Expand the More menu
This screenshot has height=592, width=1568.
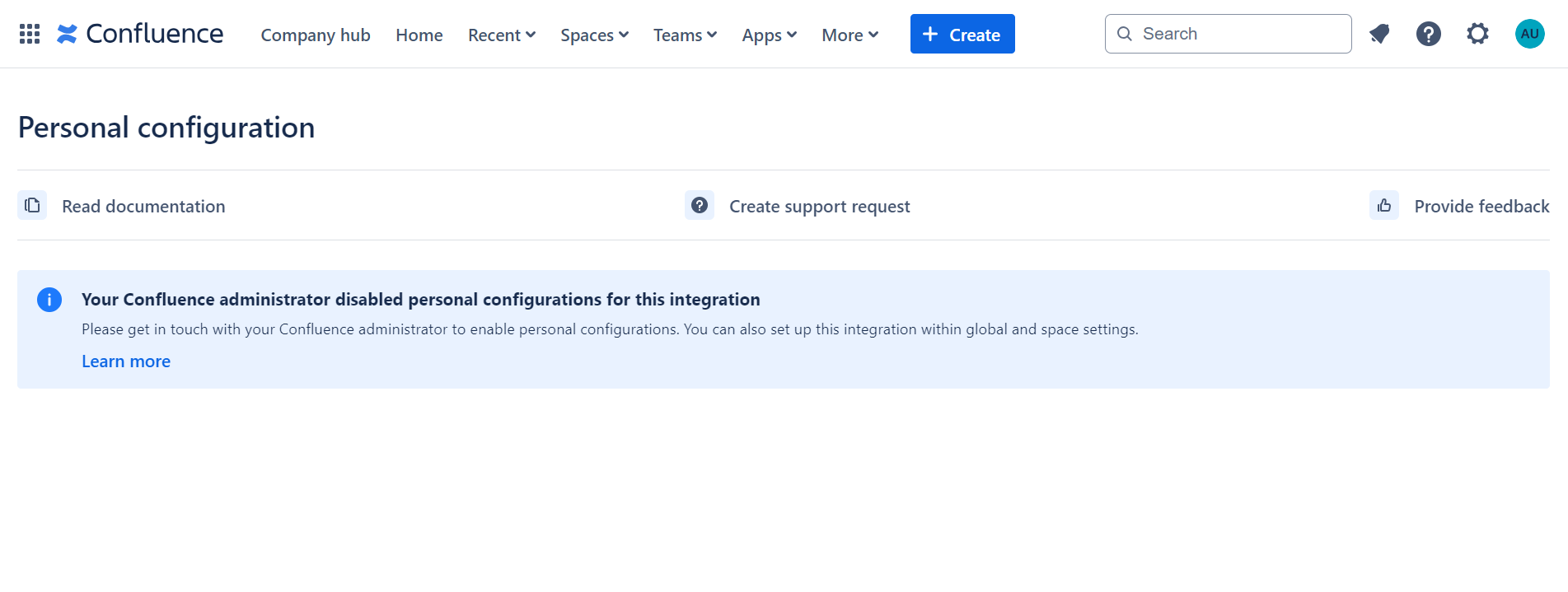click(850, 35)
